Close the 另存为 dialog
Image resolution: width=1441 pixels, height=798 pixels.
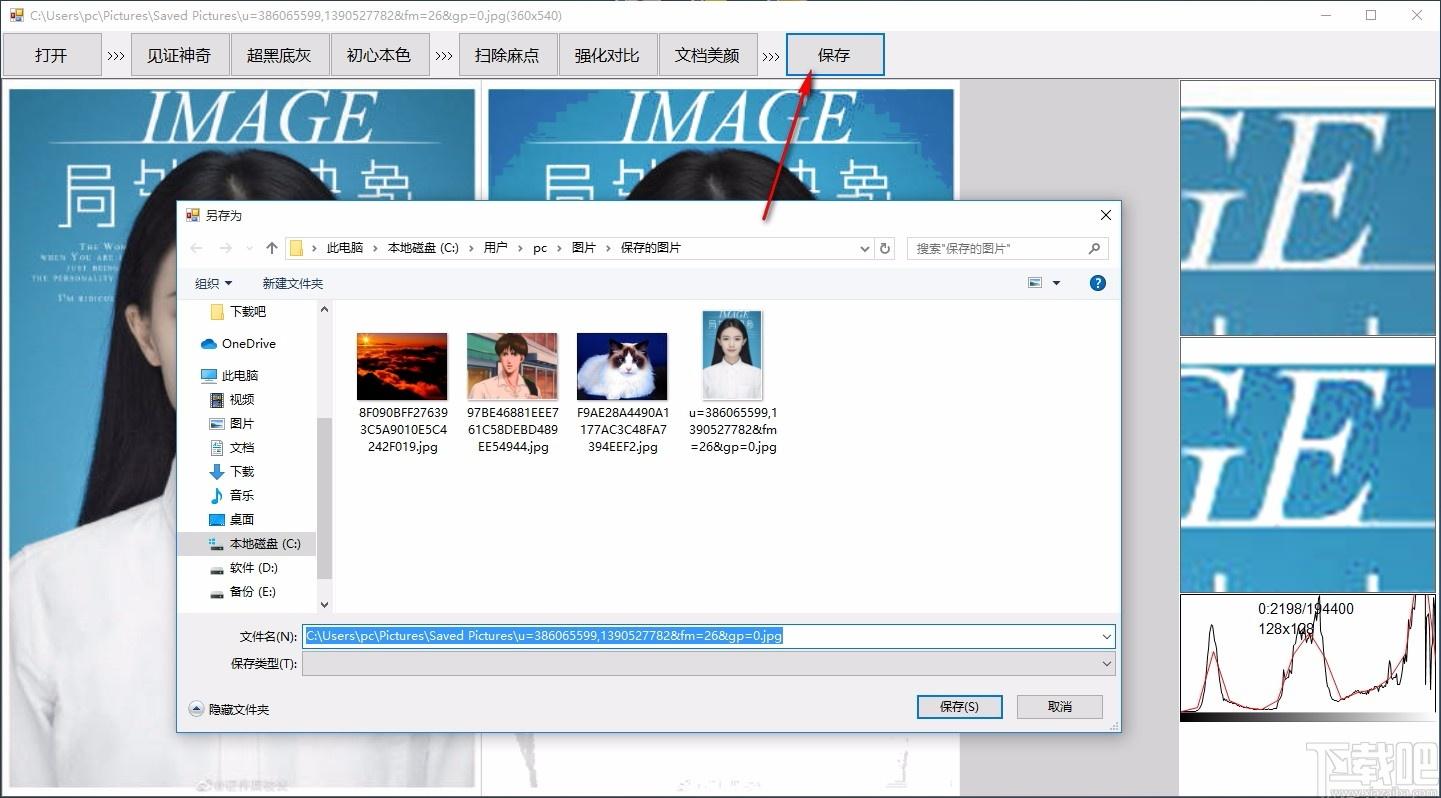tap(1105, 215)
